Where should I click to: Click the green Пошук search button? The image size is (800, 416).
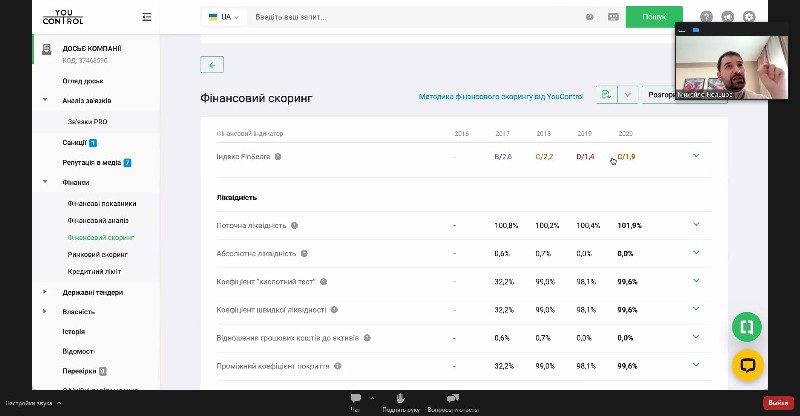click(654, 17)
